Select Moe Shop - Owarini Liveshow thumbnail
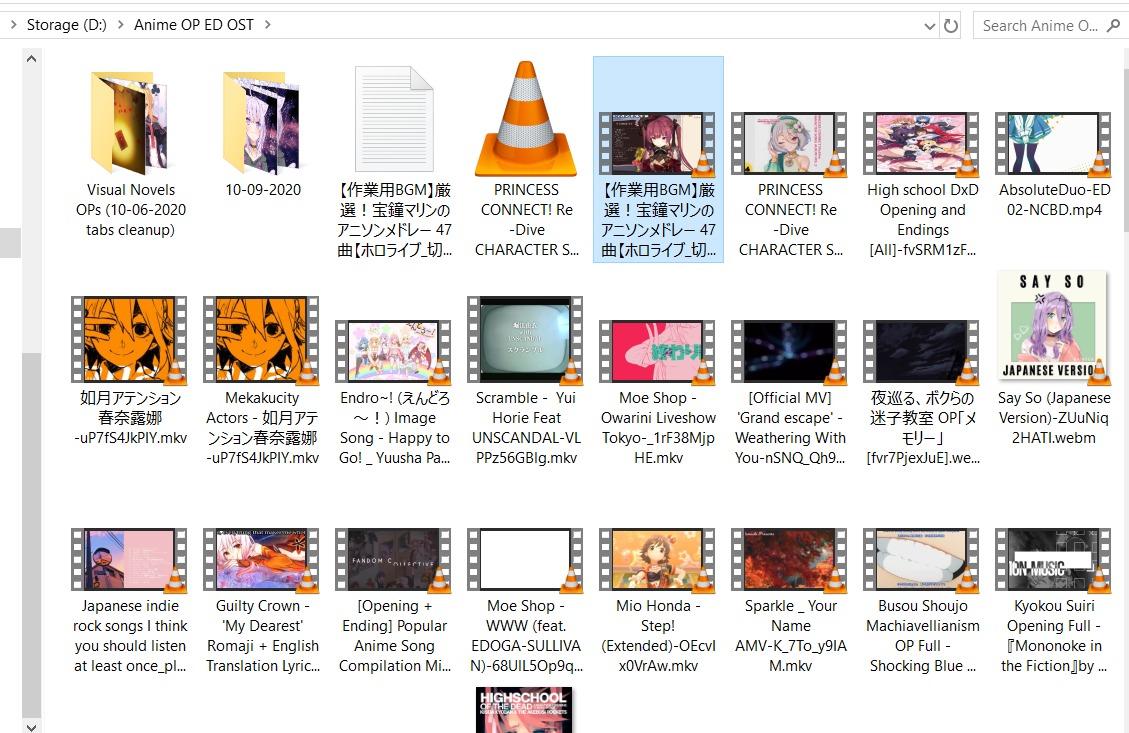 coord(658,351)
